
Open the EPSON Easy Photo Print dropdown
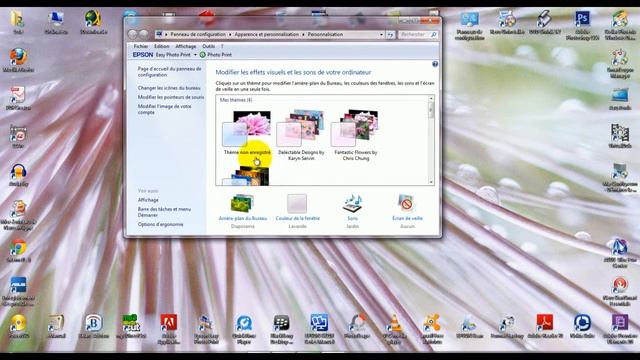pyautogui.click(x=195, y=55)
